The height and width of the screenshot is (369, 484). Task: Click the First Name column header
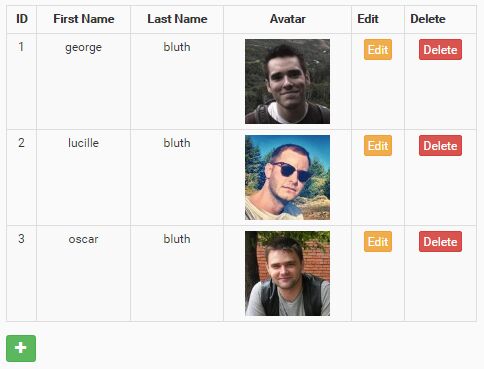click(84, 19)
